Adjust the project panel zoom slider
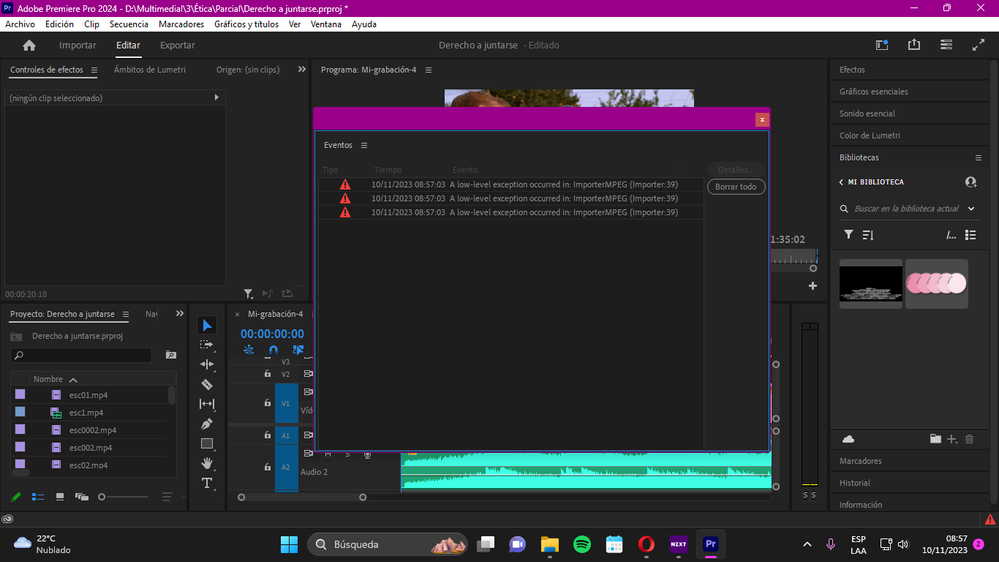 (x=102, y=497)
